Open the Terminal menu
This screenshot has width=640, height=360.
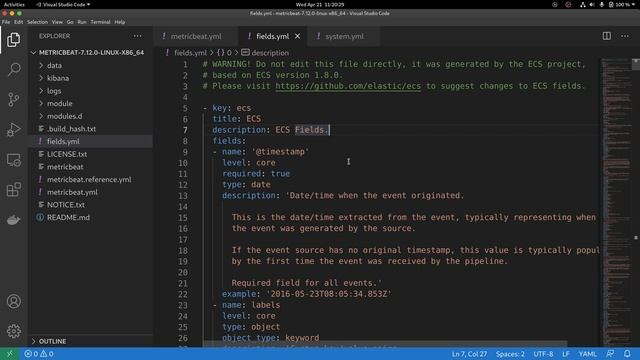[100, 22]
